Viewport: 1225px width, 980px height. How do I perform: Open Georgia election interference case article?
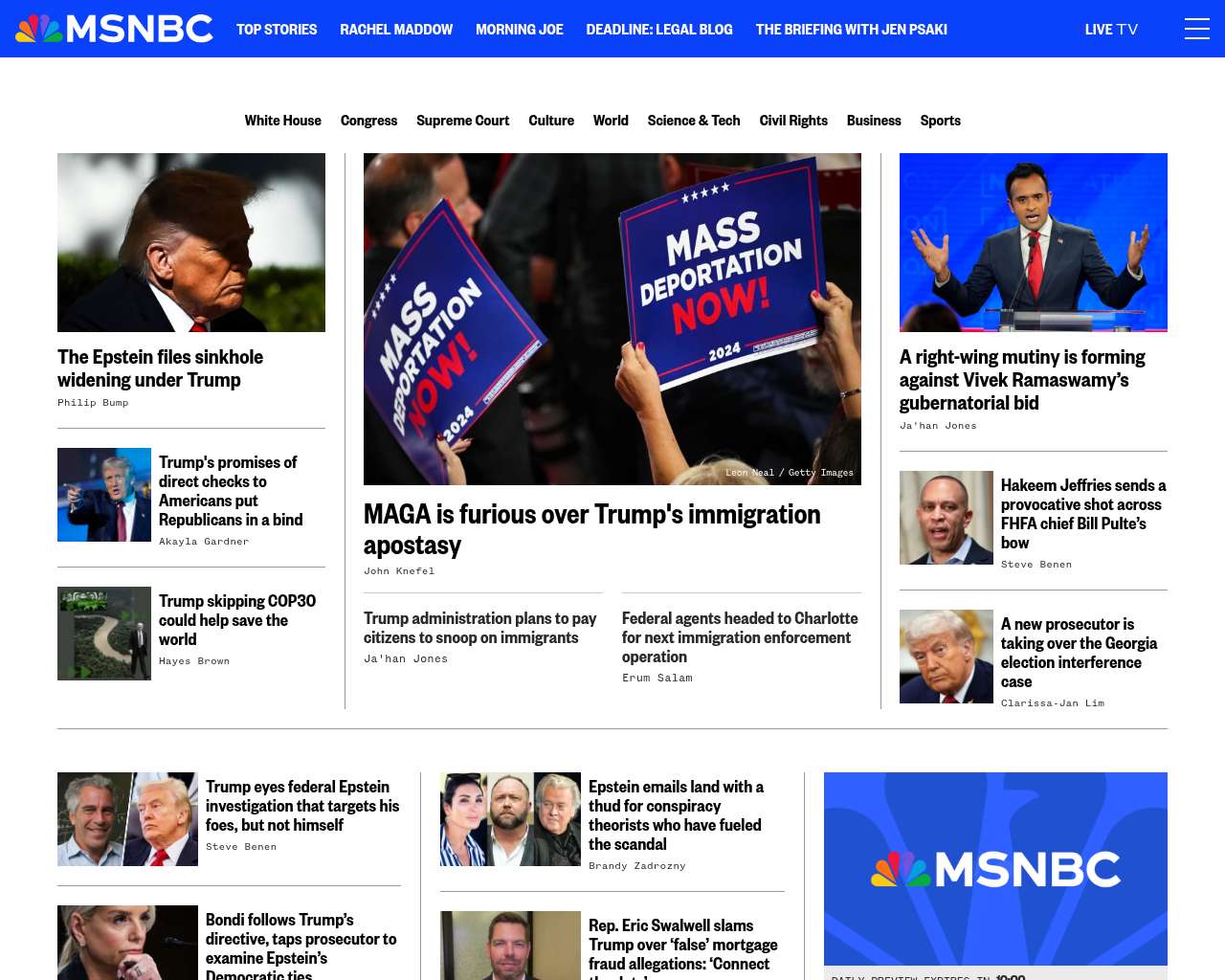[x=1080, y=653]
